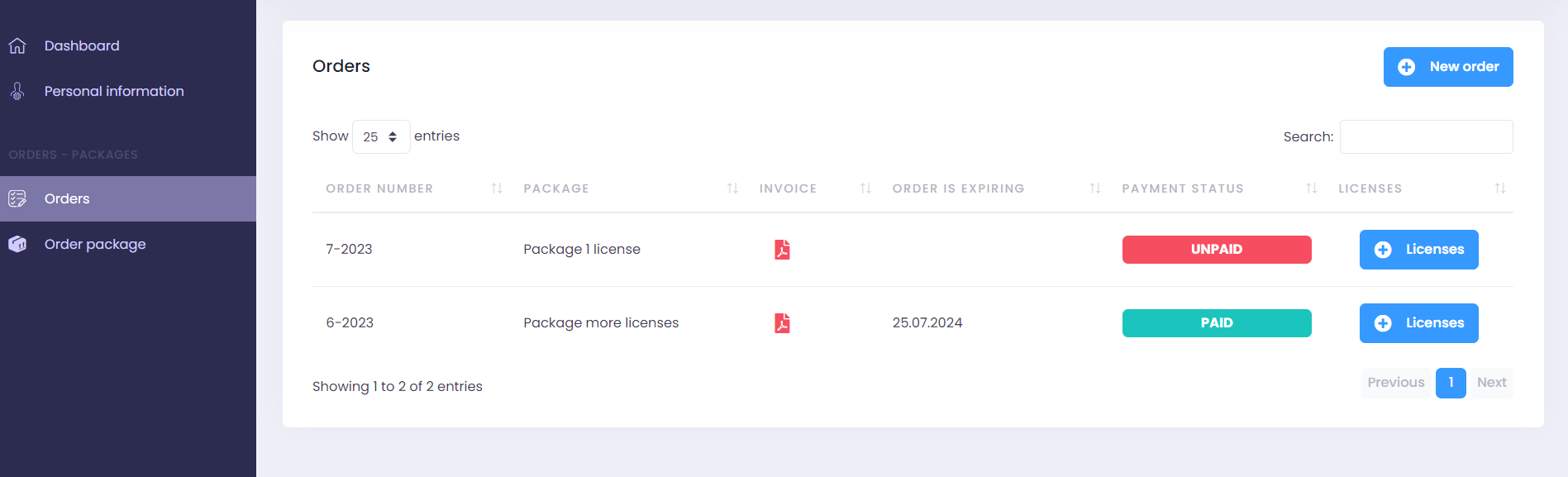The height and width of the screenshot is (477, 1568).
Task: Sort by Payment Status column arrows
Action: [x=1311, y=188]
